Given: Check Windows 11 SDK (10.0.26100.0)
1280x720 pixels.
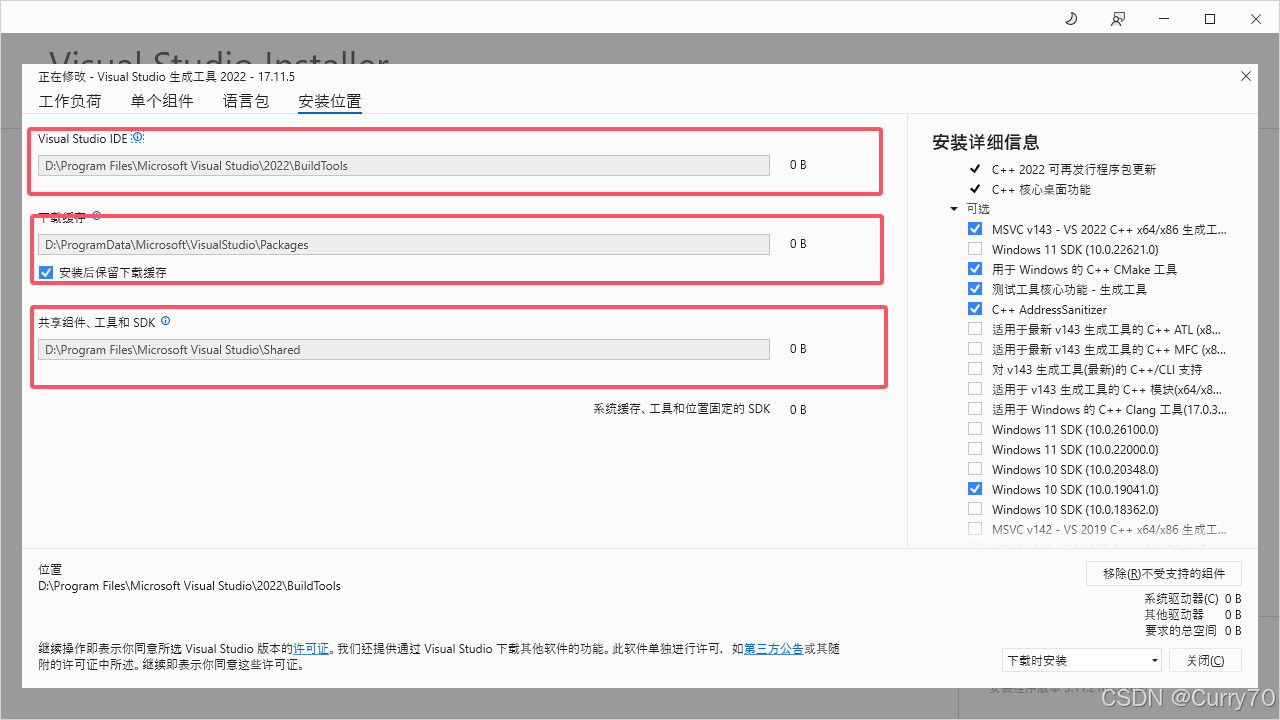Looking at the screenshot, I should [975, 429].
